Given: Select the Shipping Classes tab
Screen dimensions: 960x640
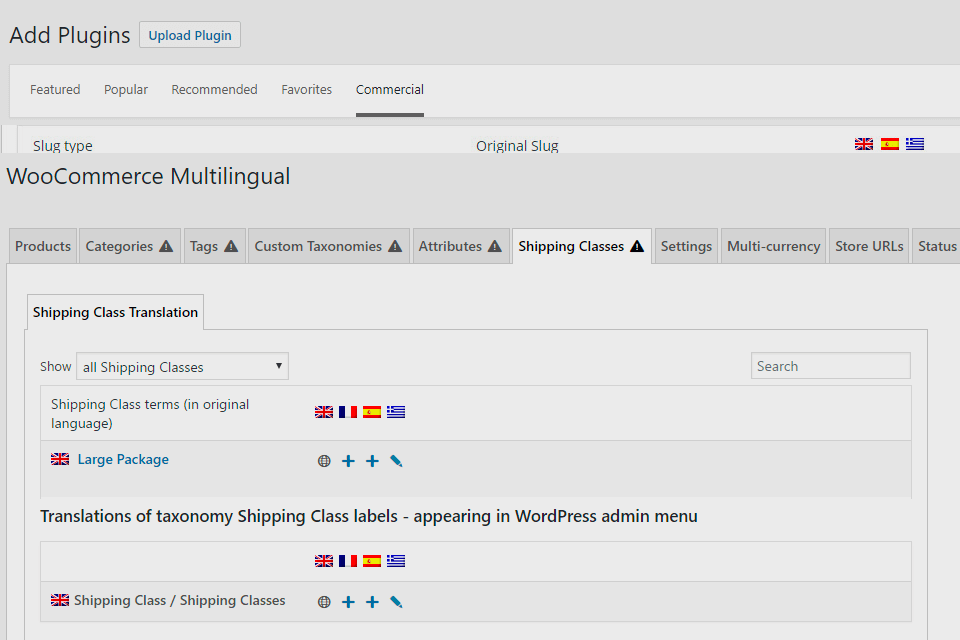Looking at the screenshot, I should click(582, 246).
